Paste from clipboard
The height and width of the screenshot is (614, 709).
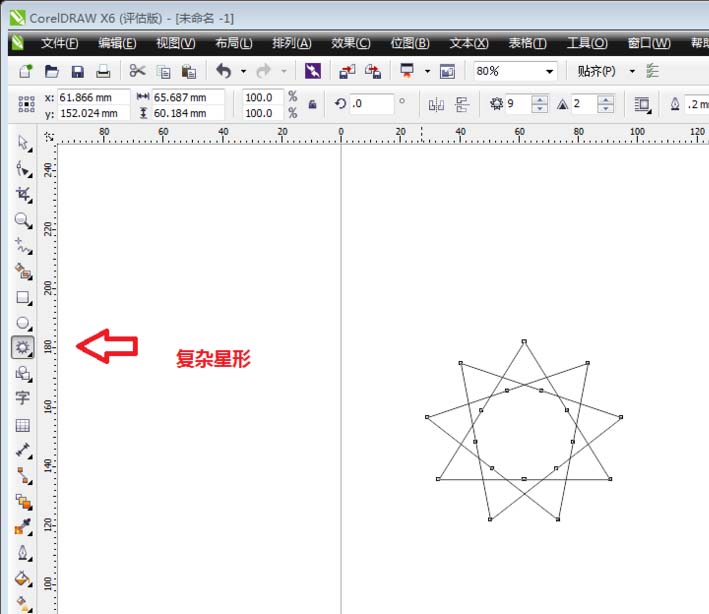click(x=189, y=71)
